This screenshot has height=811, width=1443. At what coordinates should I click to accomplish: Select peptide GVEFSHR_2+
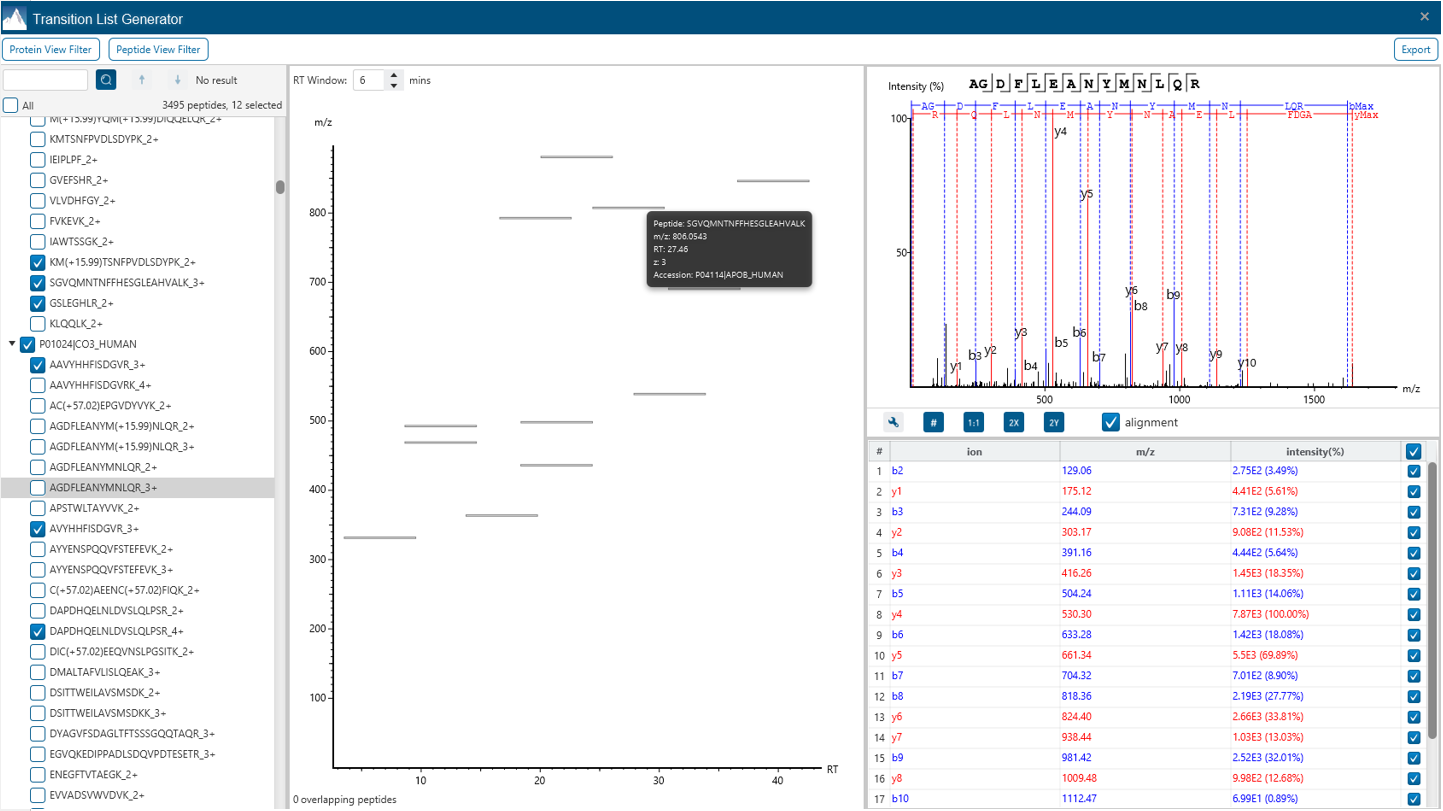click(x=77, y=180)
